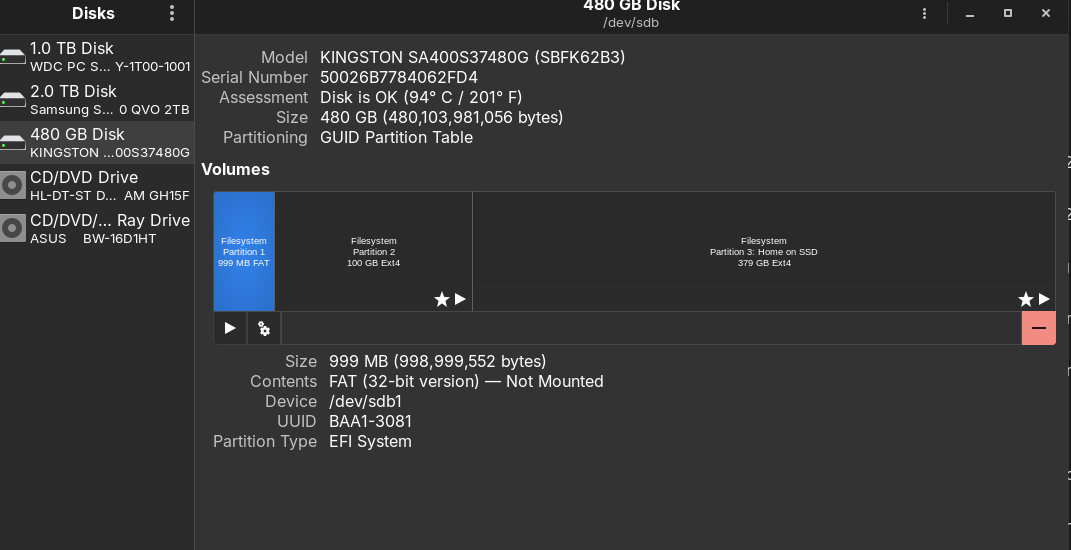Select the 480 GB Kingston disk
Screen dimensions: 1071x550
(x=97, y=143)
